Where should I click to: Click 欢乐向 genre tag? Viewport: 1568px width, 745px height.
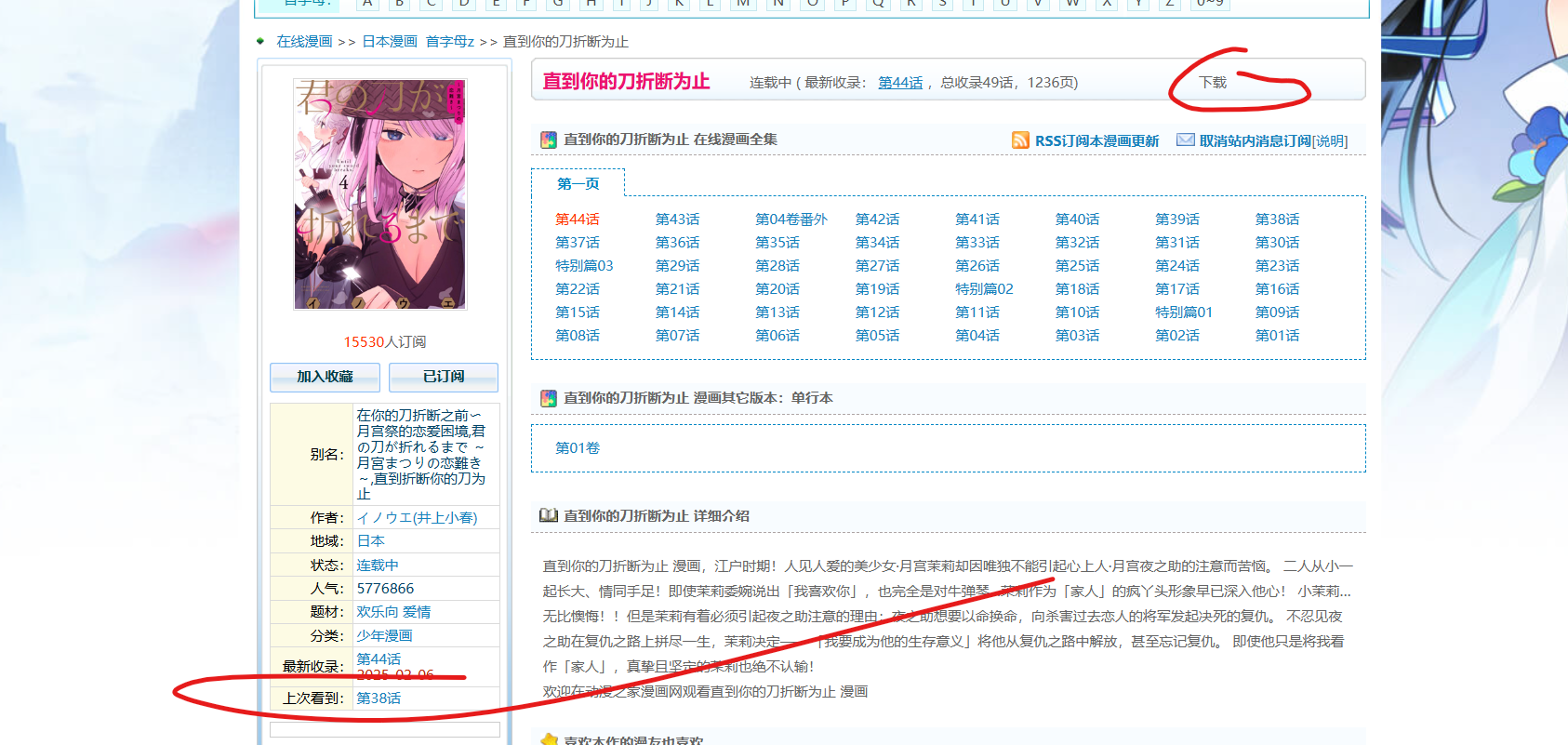pos(378,612)
